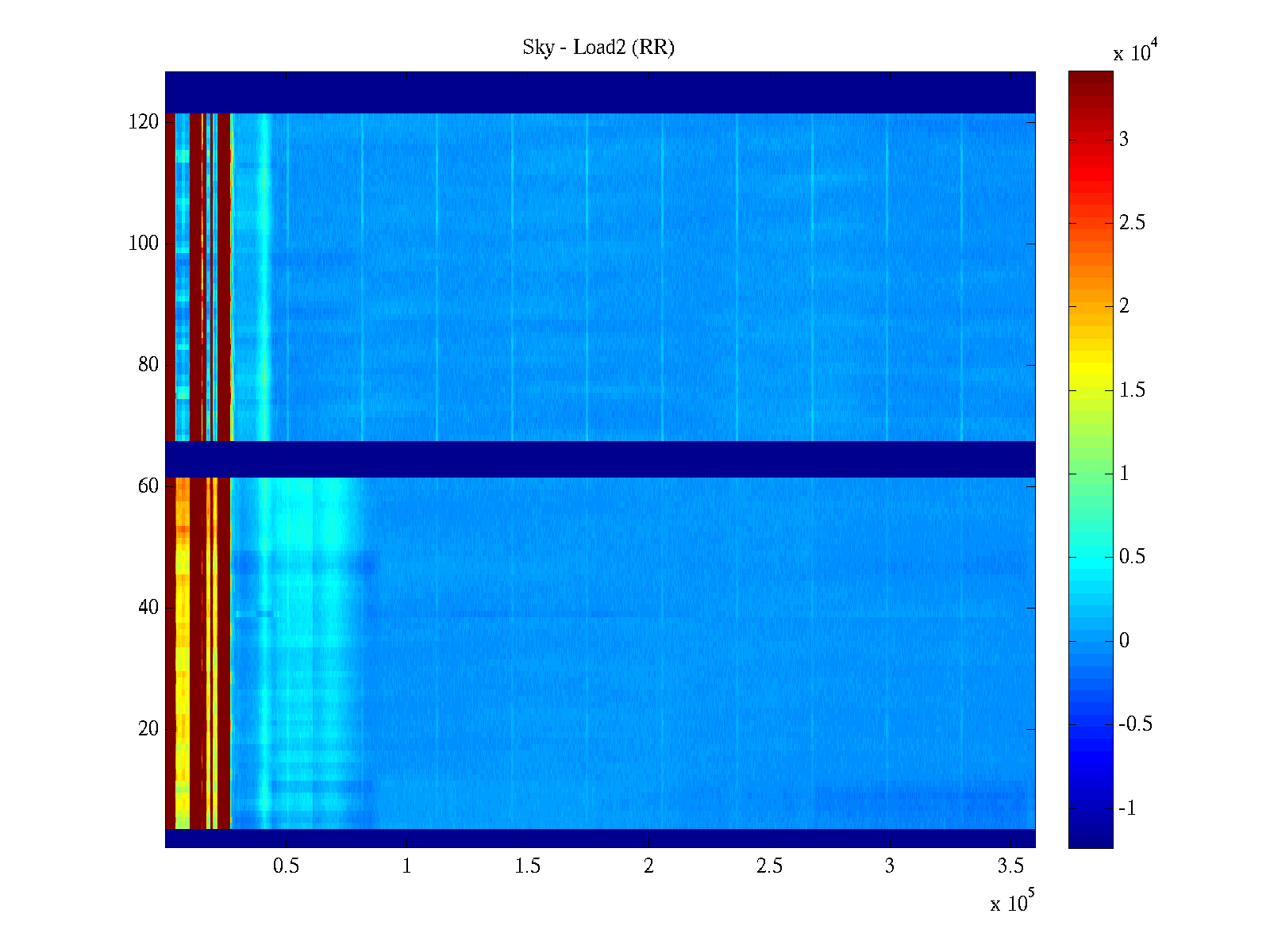Click the colorbar tick label -0.5
This screenshot has width=1270, height=952.
pyautogui.click(x=1135, y=724)
